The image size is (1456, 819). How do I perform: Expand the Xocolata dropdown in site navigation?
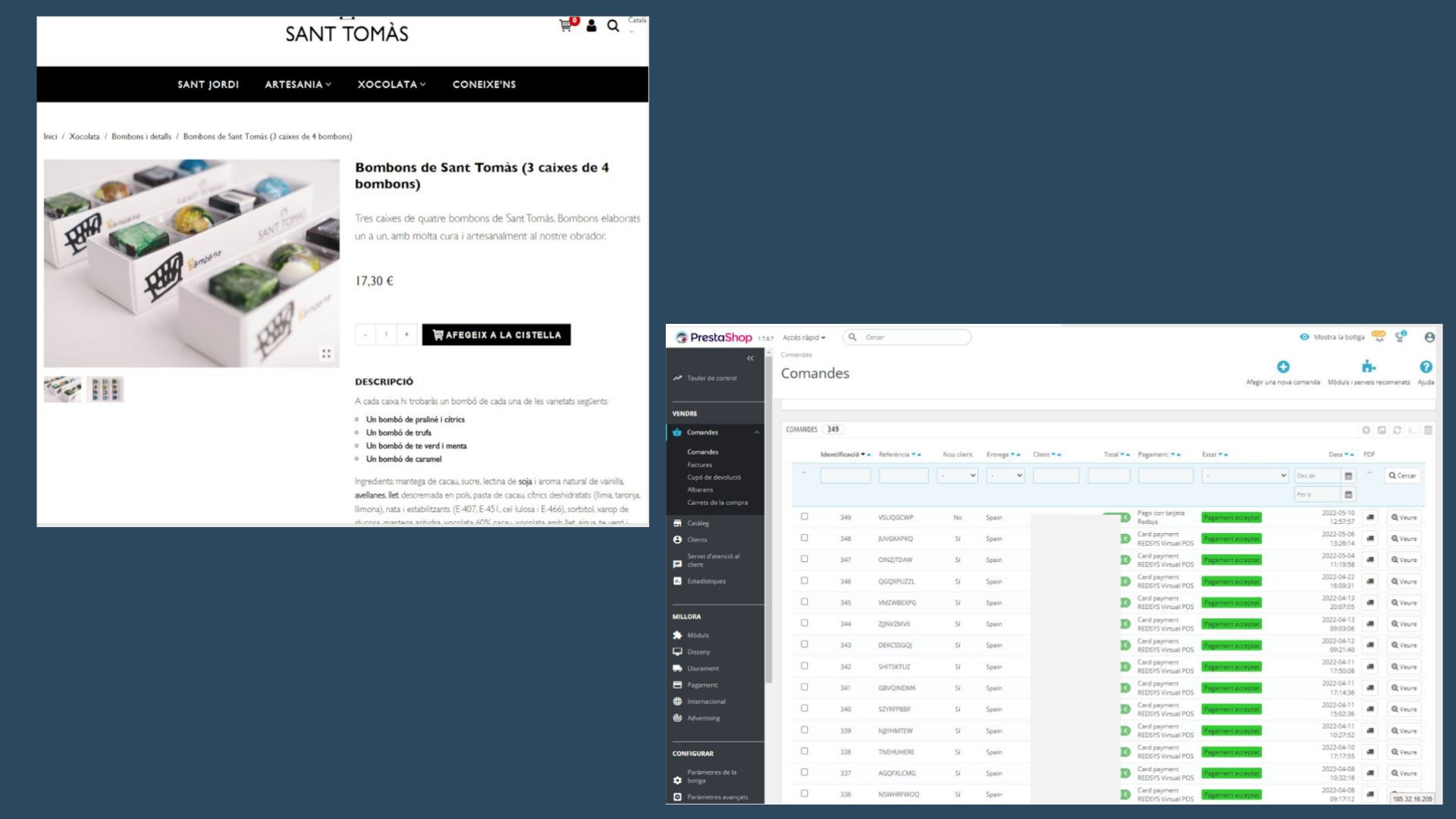pyautogui.click(x=391, y=84)
